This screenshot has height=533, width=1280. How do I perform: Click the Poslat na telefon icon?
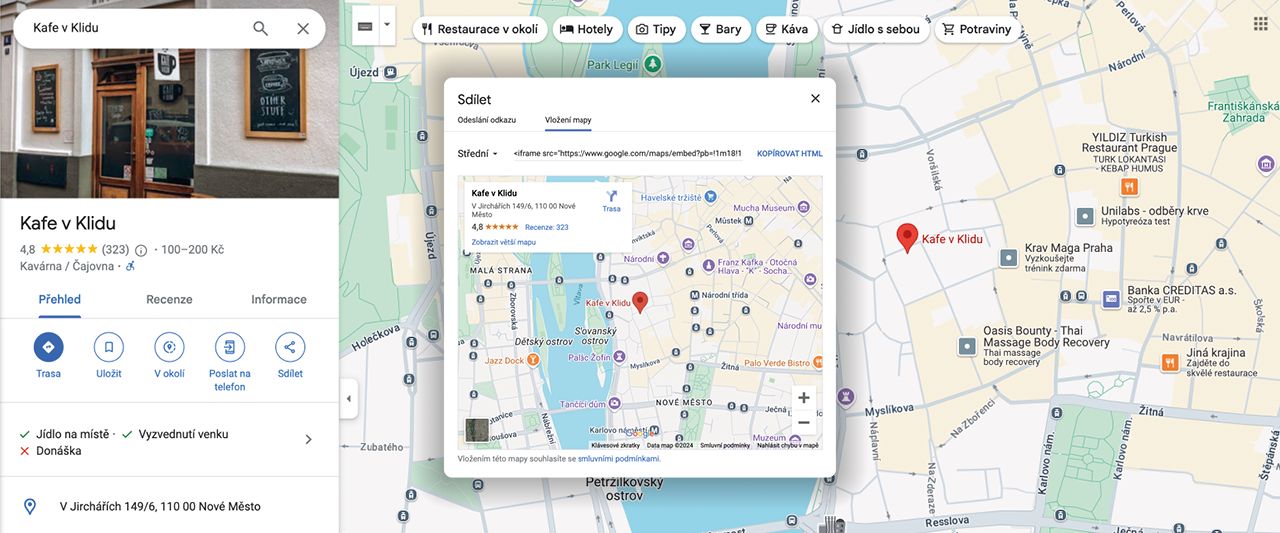pos(230,347)
